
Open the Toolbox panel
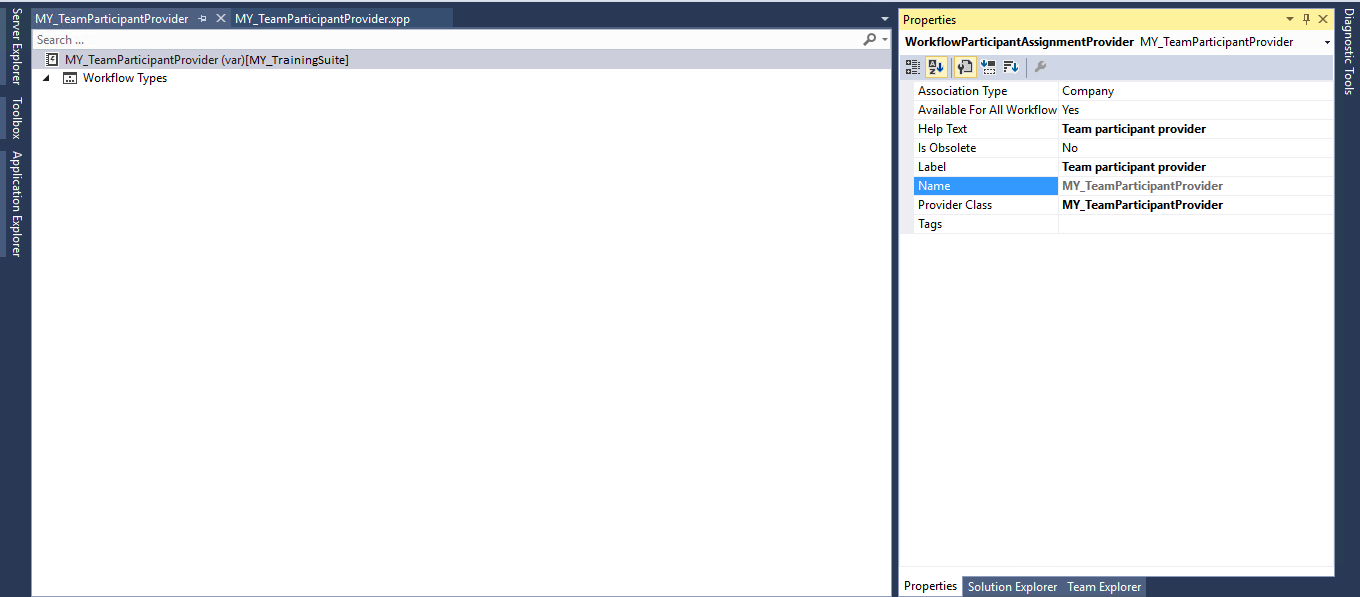(x=13, y=117)
